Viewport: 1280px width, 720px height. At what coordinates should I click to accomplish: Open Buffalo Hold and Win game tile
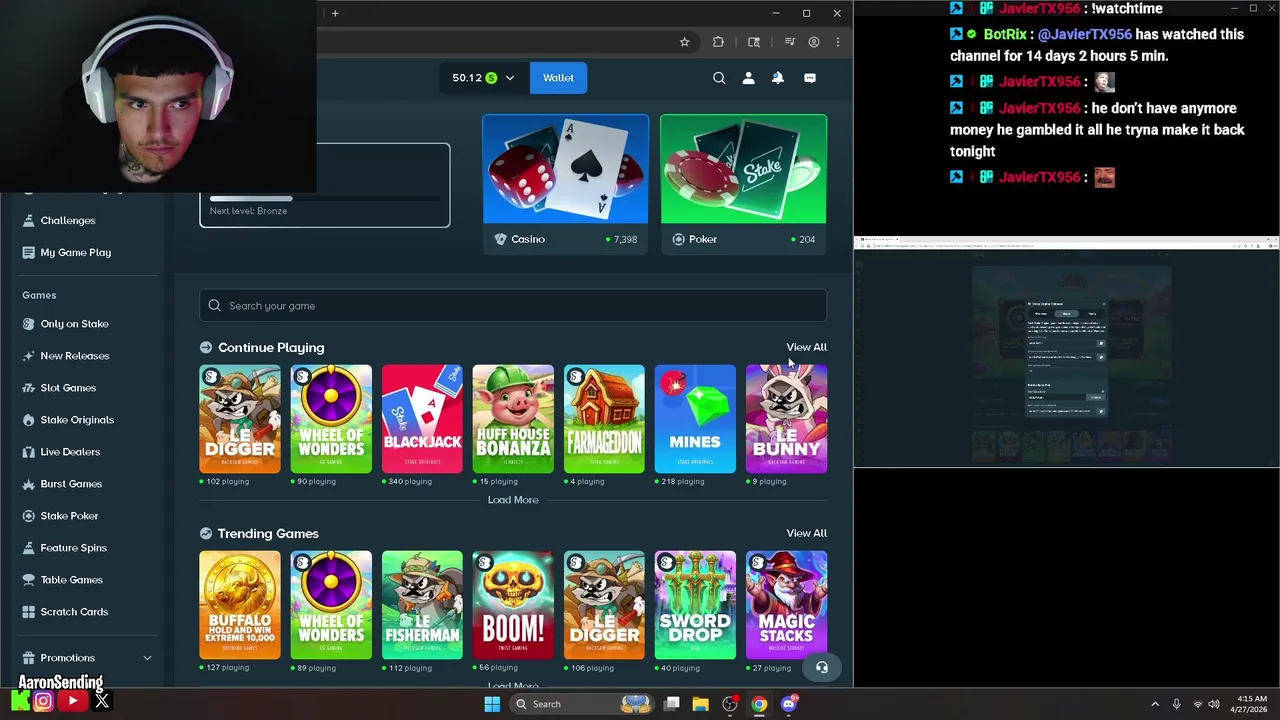[240, 605]
